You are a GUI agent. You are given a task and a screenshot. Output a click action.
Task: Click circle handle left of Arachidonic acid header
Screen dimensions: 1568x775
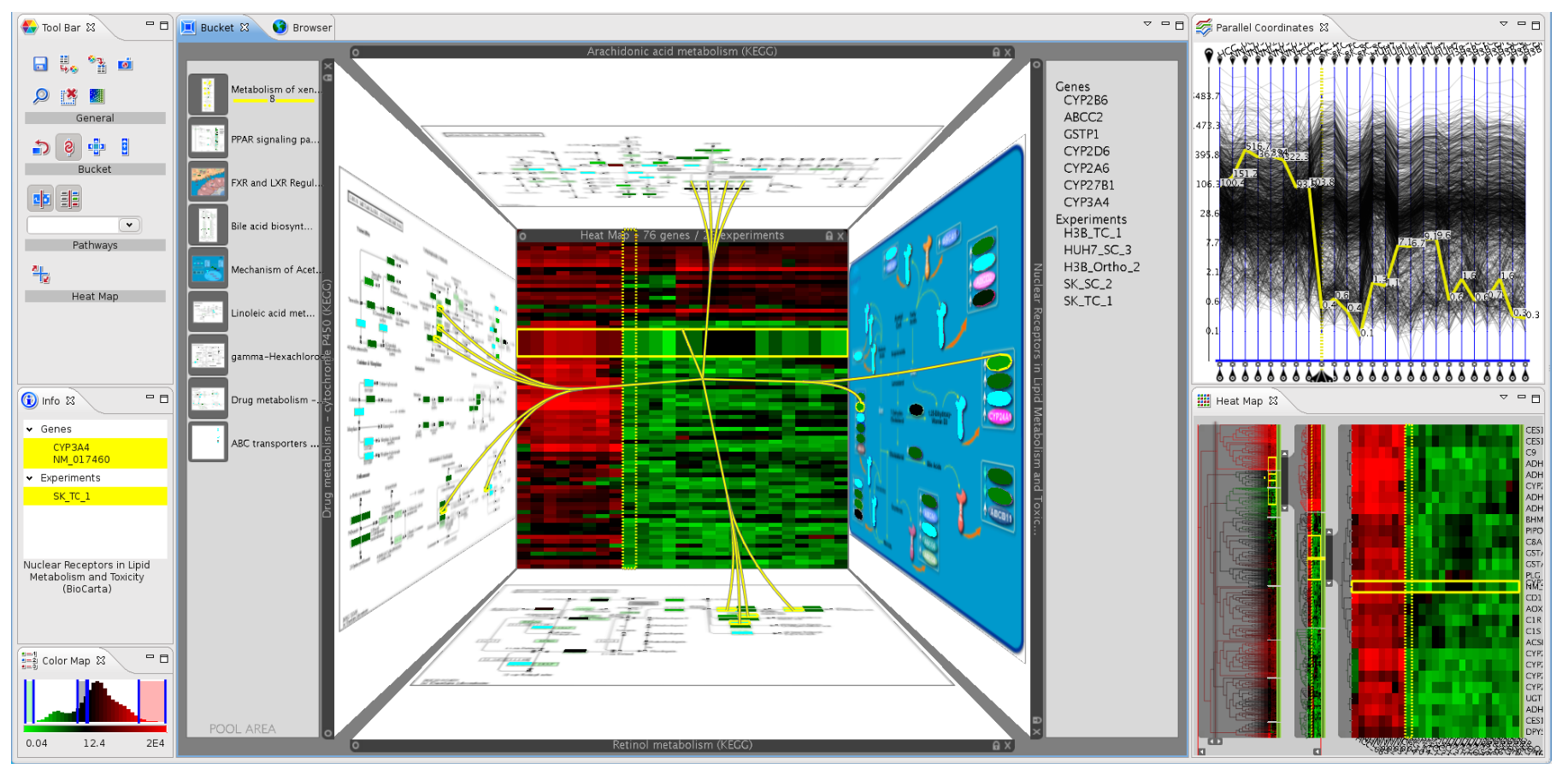(x=356, y=52)
